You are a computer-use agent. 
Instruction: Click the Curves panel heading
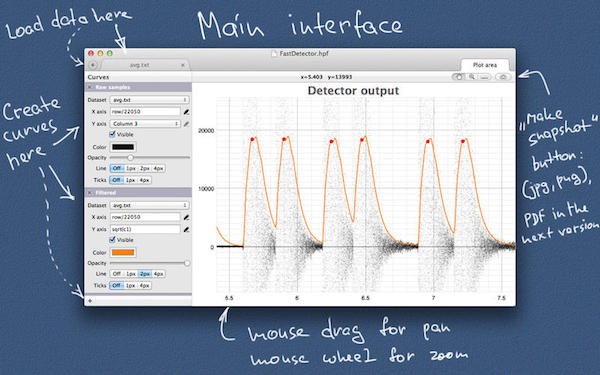[98, 77]
